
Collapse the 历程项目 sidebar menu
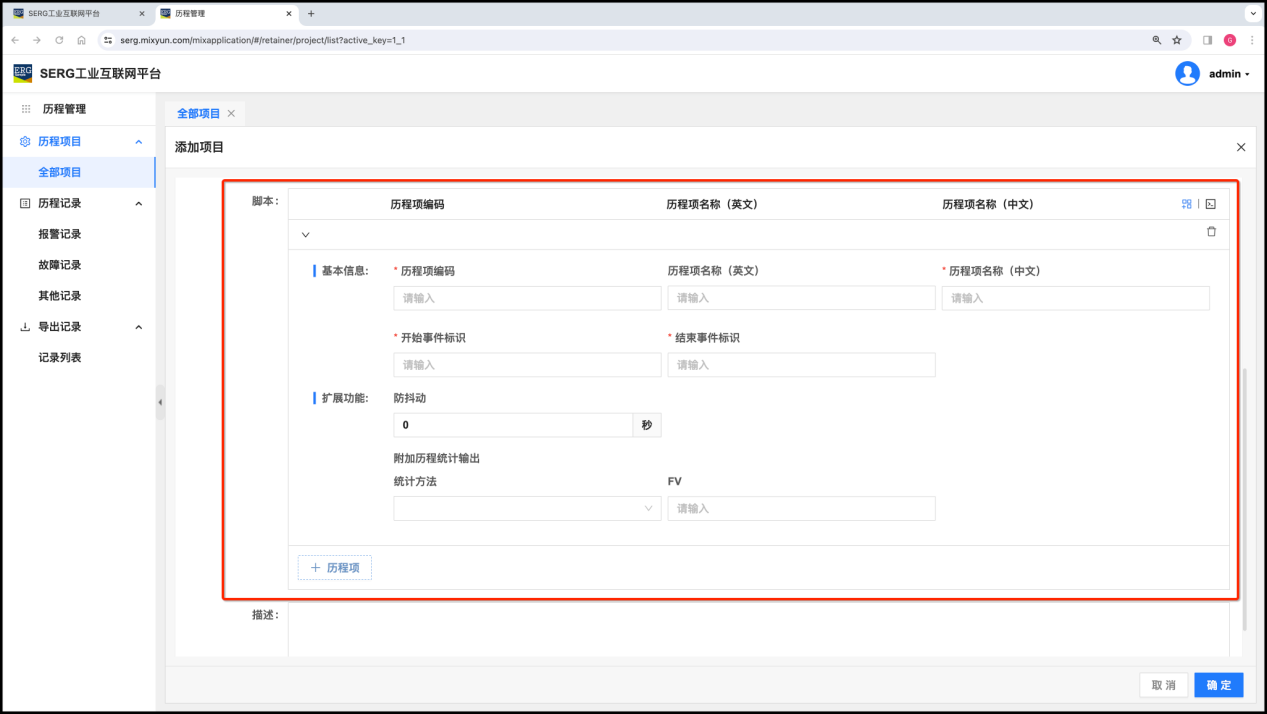[x=138, y=142]
